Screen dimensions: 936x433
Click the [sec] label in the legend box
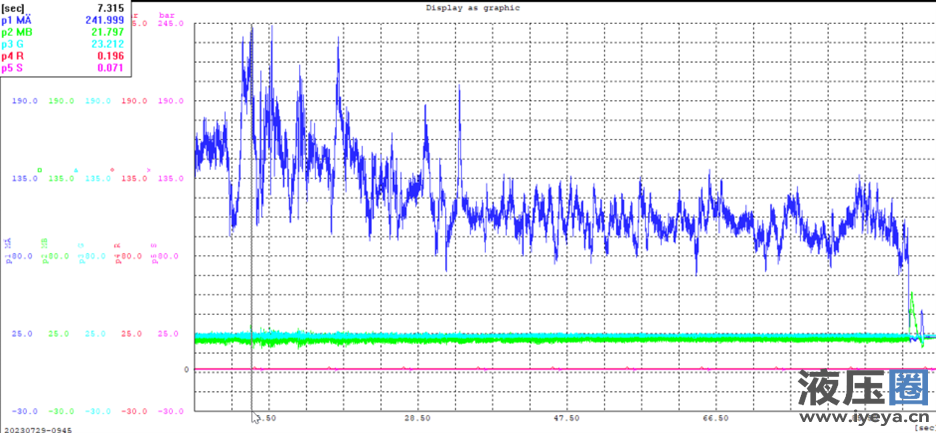[13, 8]
